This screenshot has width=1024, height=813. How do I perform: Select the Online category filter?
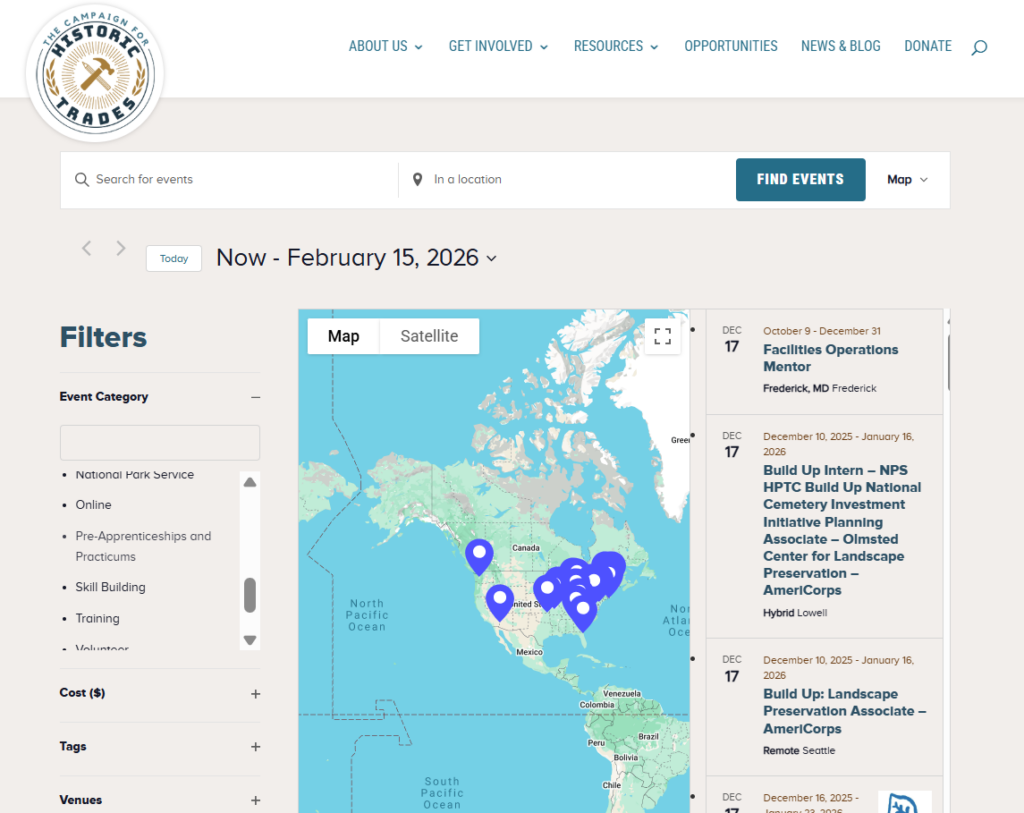(94, 505)
